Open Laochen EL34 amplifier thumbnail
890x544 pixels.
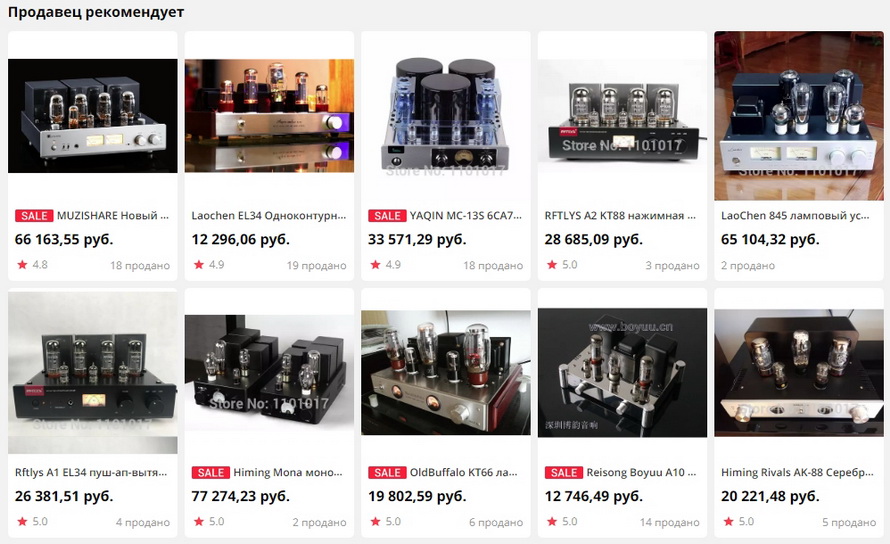tap(269, 116)
